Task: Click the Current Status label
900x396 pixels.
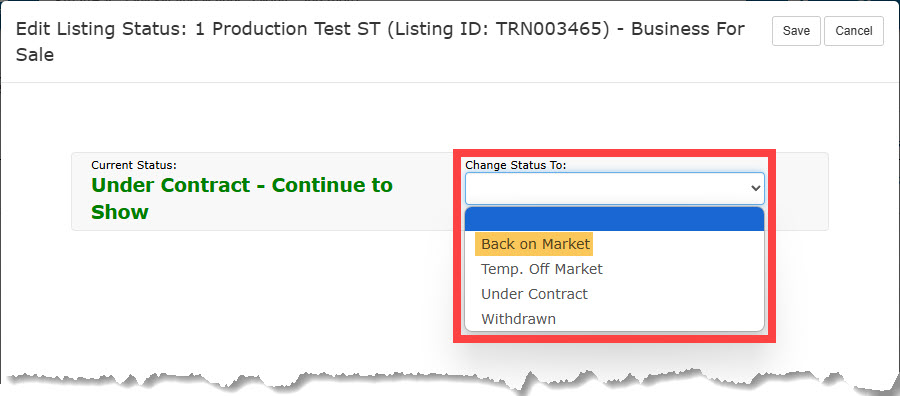Action: click(134, 165)
